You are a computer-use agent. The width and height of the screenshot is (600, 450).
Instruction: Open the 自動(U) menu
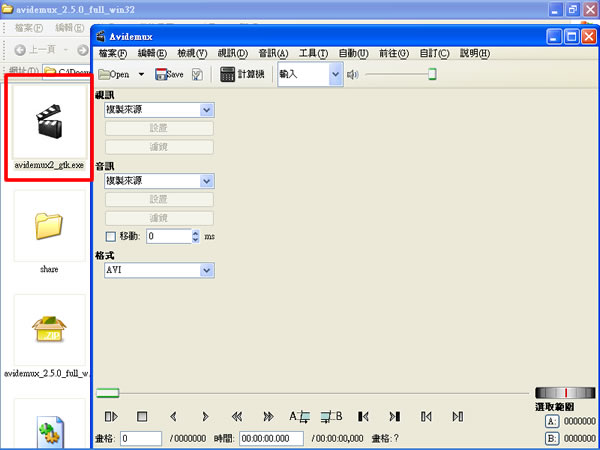[x=354, y=53]
